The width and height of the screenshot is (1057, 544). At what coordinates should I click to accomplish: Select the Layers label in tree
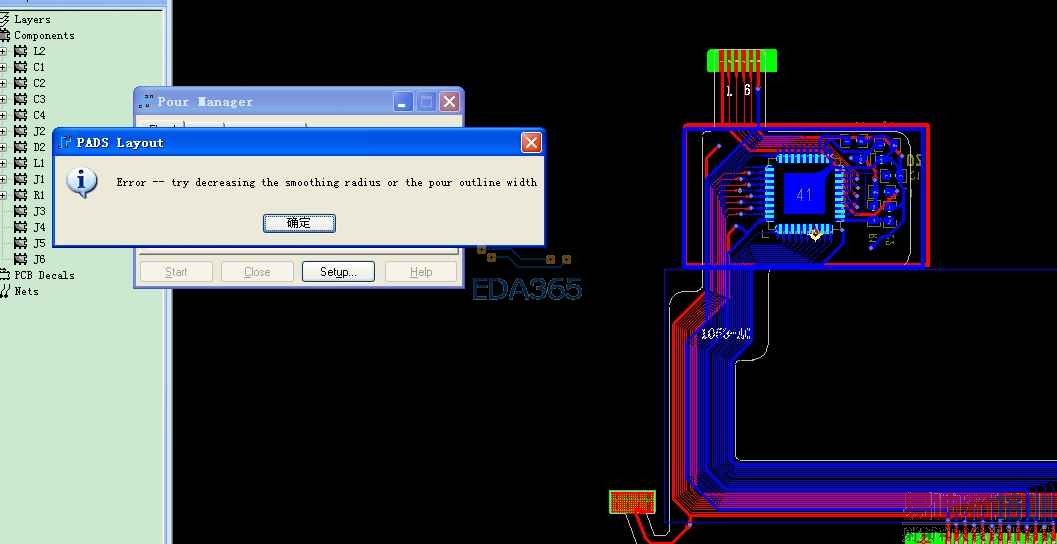tap(32, 20)
